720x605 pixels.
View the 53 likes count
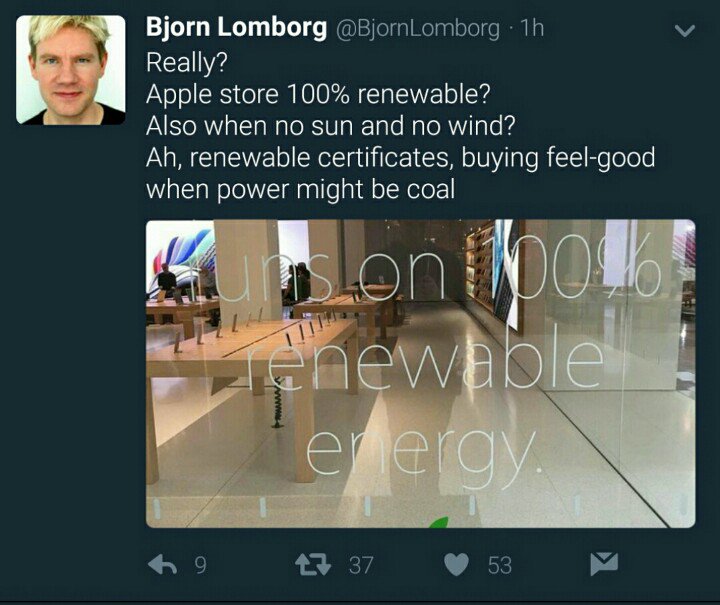[x=500, y=565]
